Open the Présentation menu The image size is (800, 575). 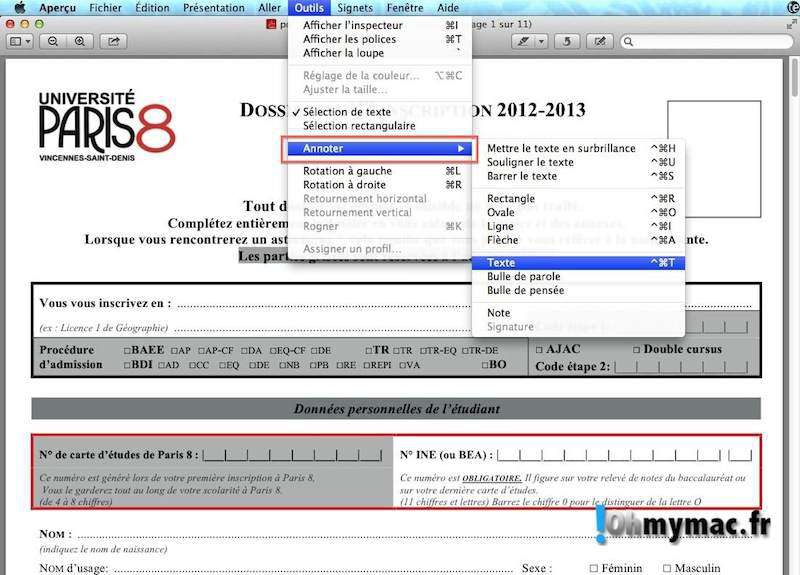click(x=214, y=8)
